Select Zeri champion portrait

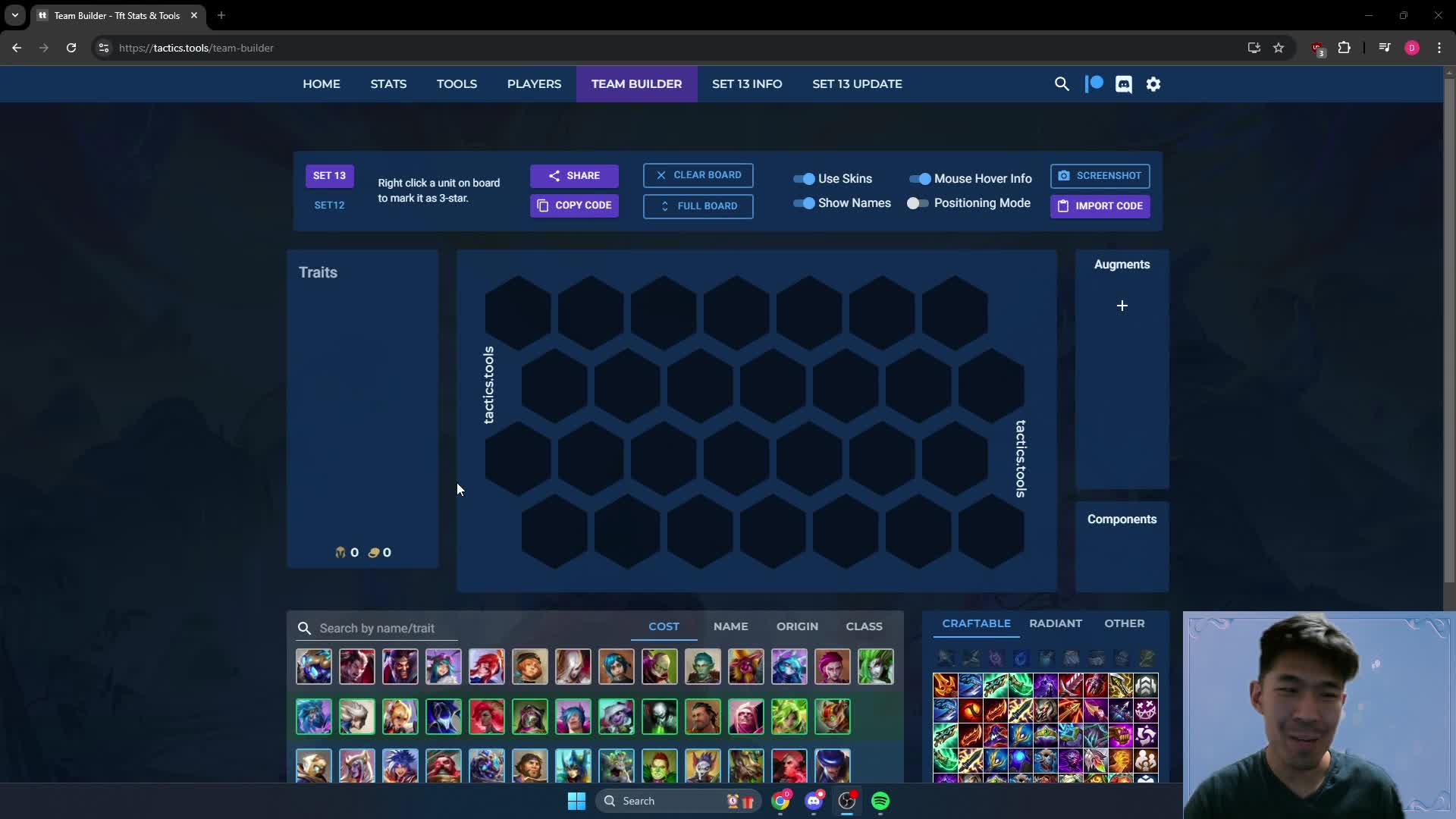pyautogui.click(x=789, y=717)
